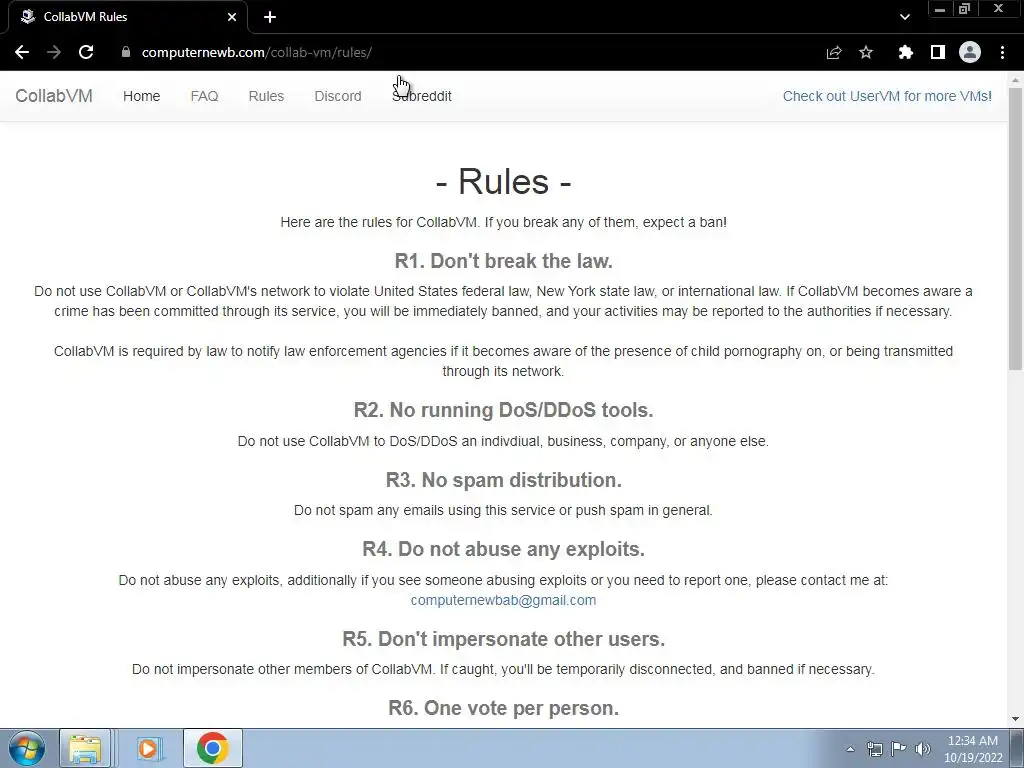
Task: Open the Subreddit nav item
Action: point(422,96)
